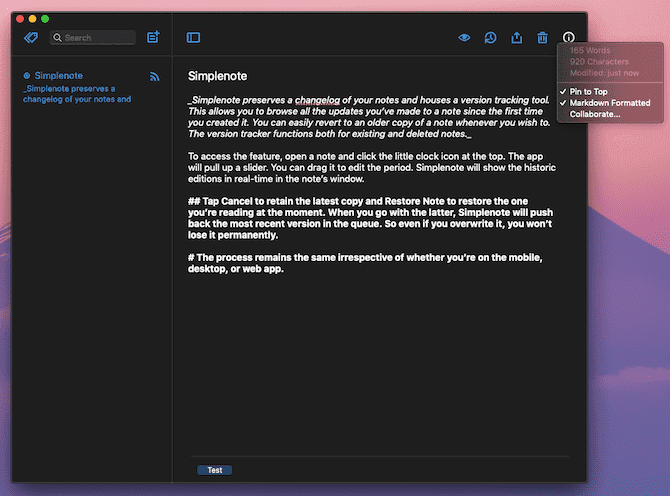Open the share note icon
Screen dimensions: 670x496
pos(517,38)
